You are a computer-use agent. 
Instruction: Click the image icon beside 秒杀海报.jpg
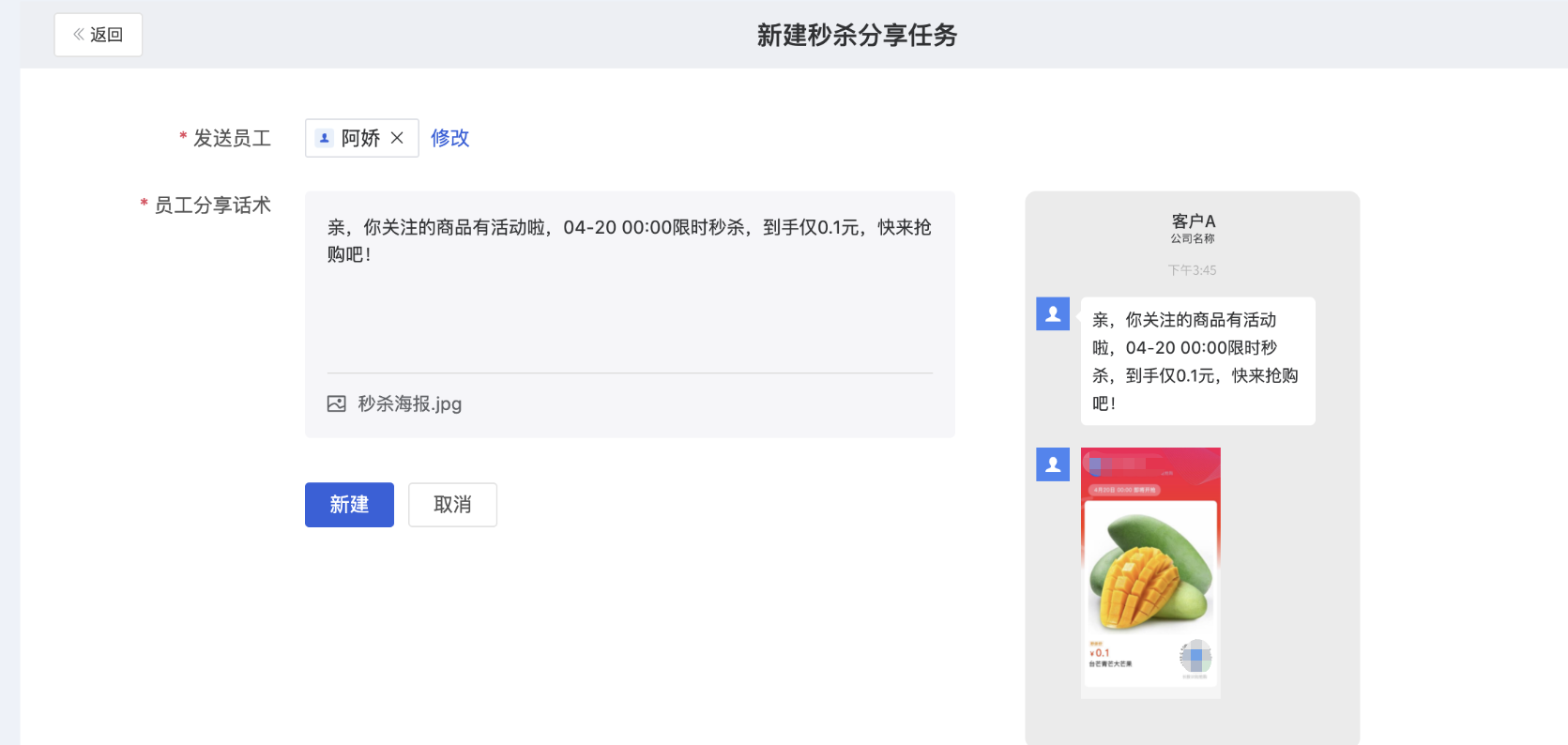point(337,403)
